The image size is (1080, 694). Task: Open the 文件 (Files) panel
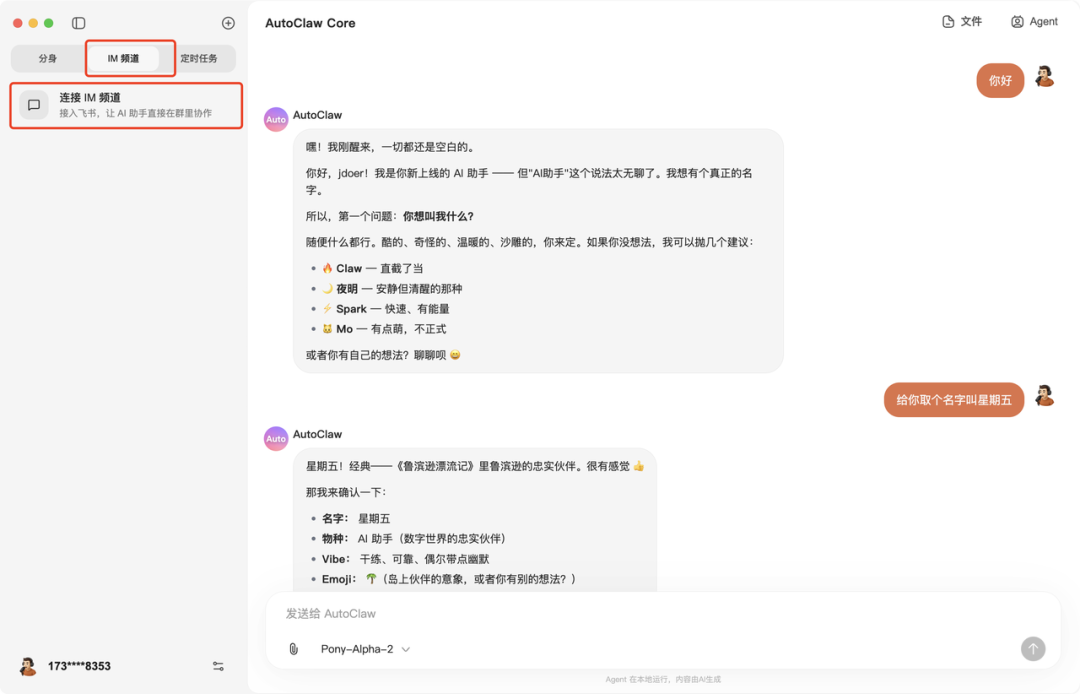click(x=962, y=21)
